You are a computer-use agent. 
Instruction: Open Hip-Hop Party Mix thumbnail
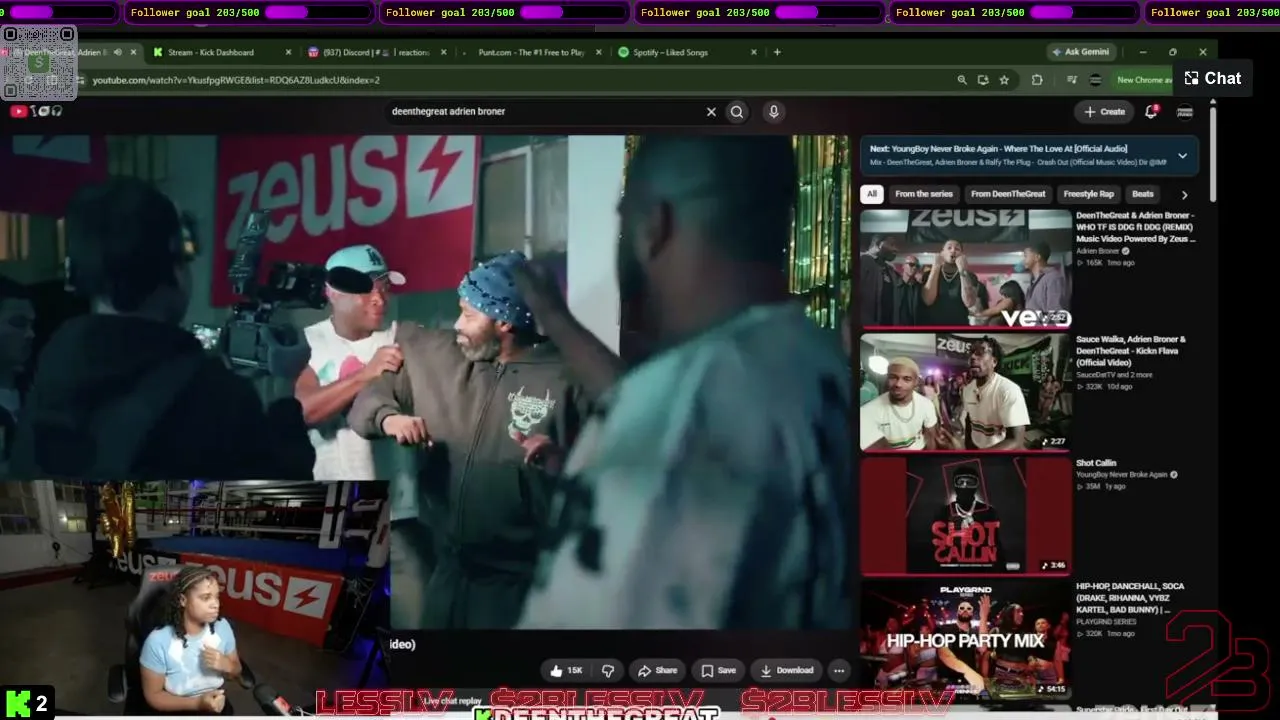point(966,640)
